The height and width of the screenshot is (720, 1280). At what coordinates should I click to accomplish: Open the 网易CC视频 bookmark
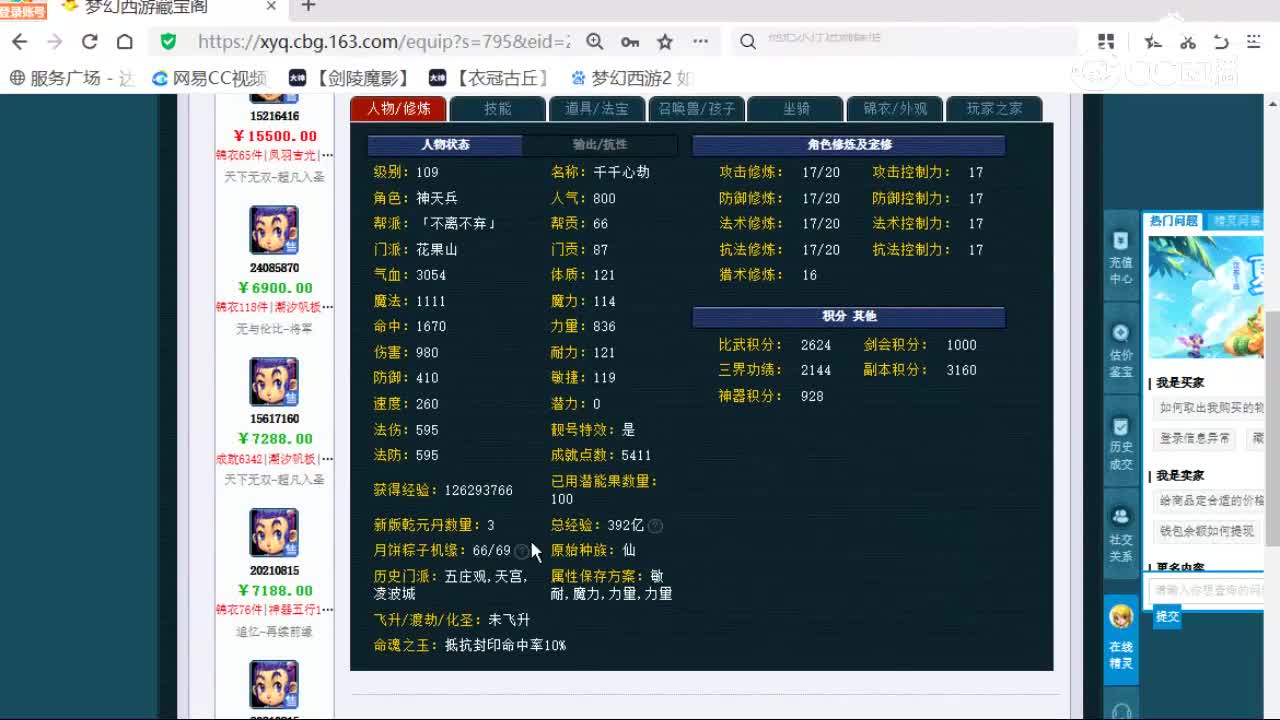[x=209, y=78]
